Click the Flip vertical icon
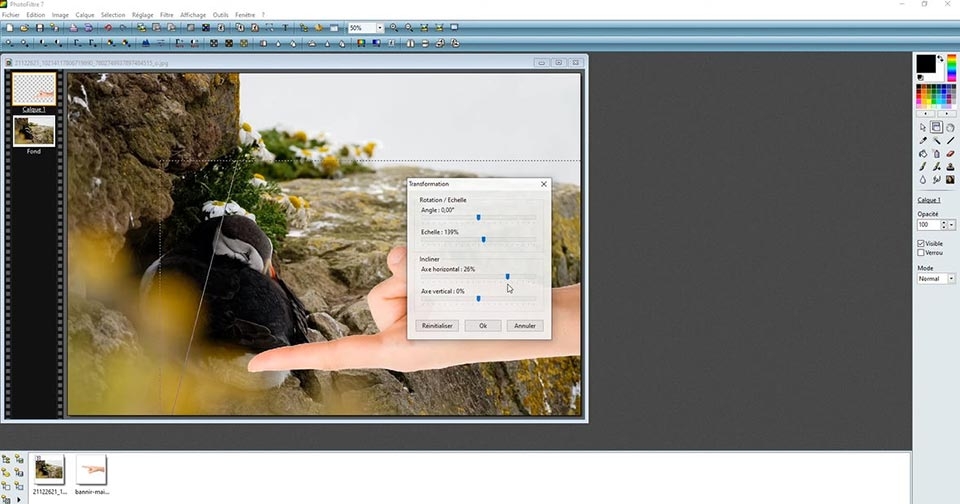Screen dimensions: 960x504 [425, 43]
